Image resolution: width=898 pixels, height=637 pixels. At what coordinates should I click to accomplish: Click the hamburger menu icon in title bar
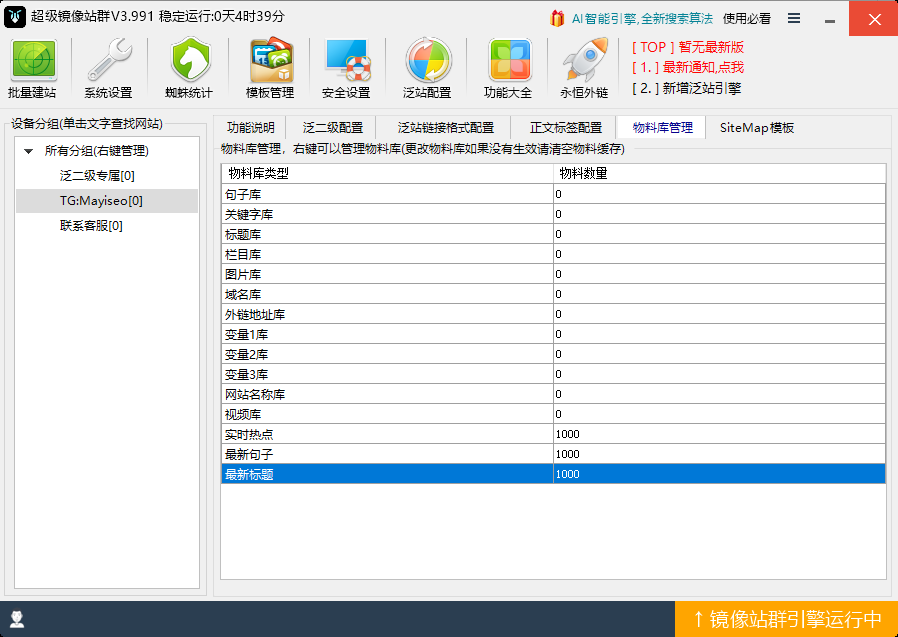coord(794,18)
